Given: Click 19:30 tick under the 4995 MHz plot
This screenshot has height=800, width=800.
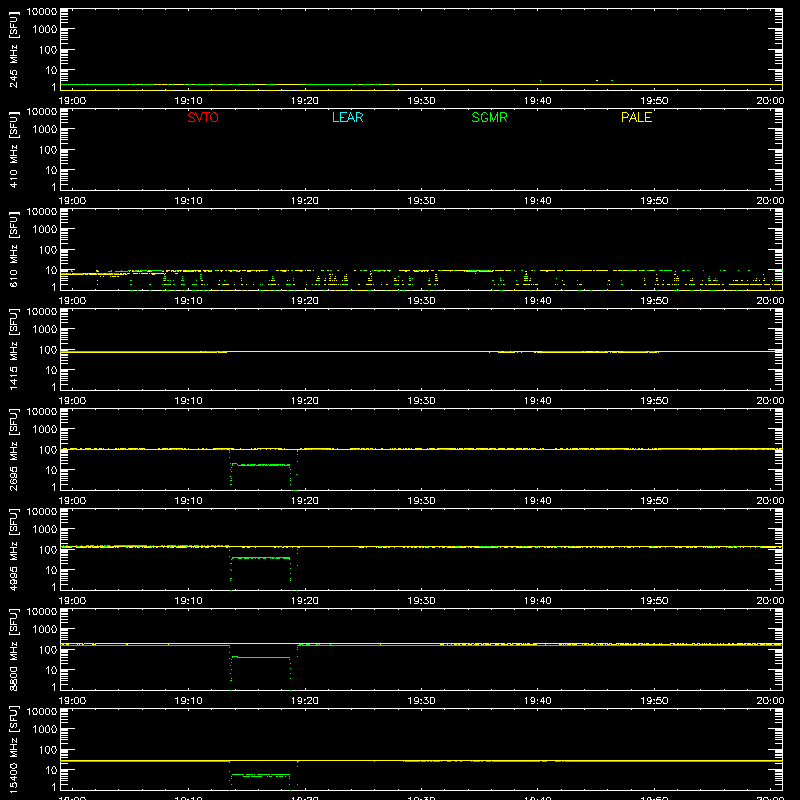Looking at the screenshot, I should coord(421,601).
